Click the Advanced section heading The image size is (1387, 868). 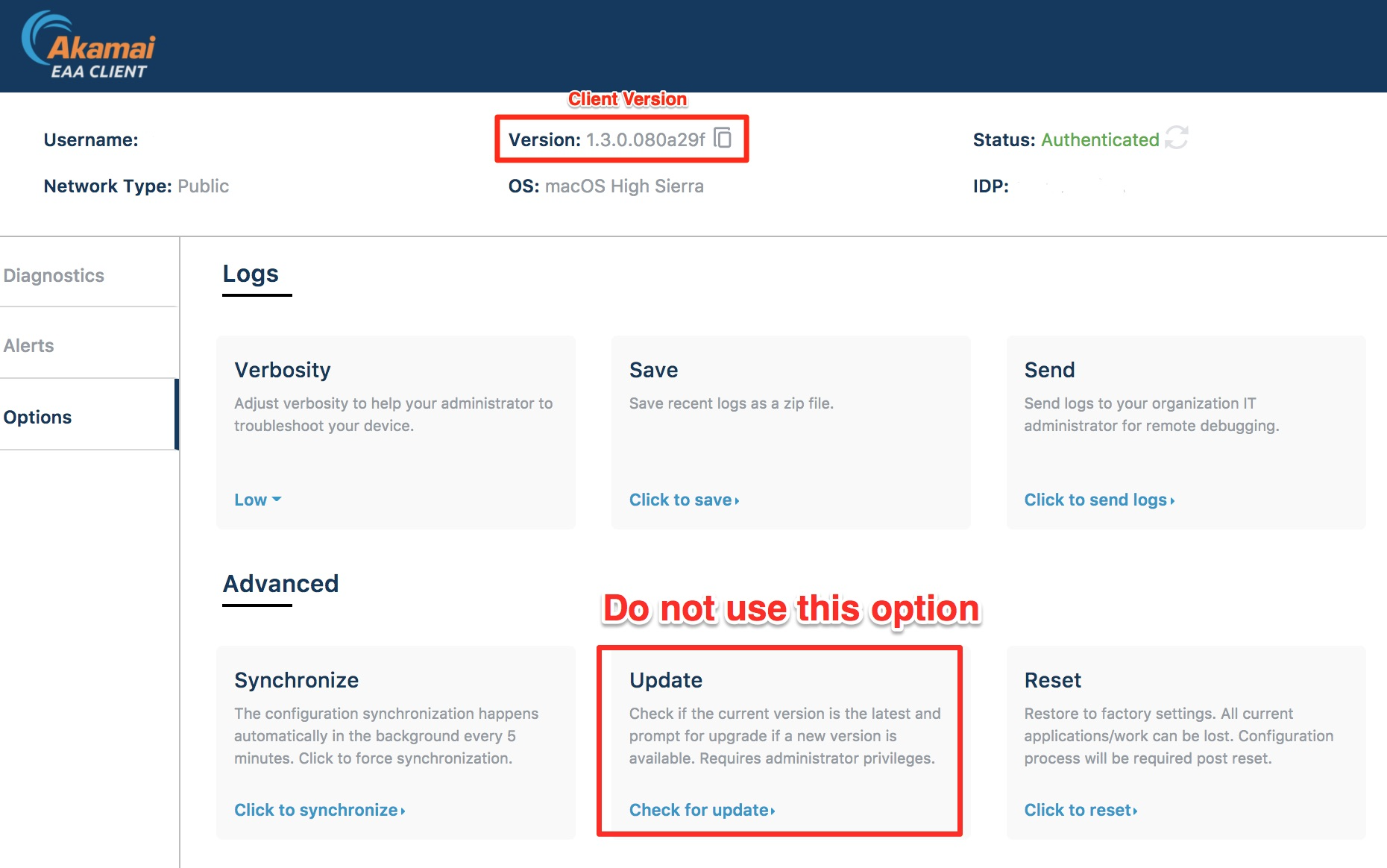tap(280, 584)
